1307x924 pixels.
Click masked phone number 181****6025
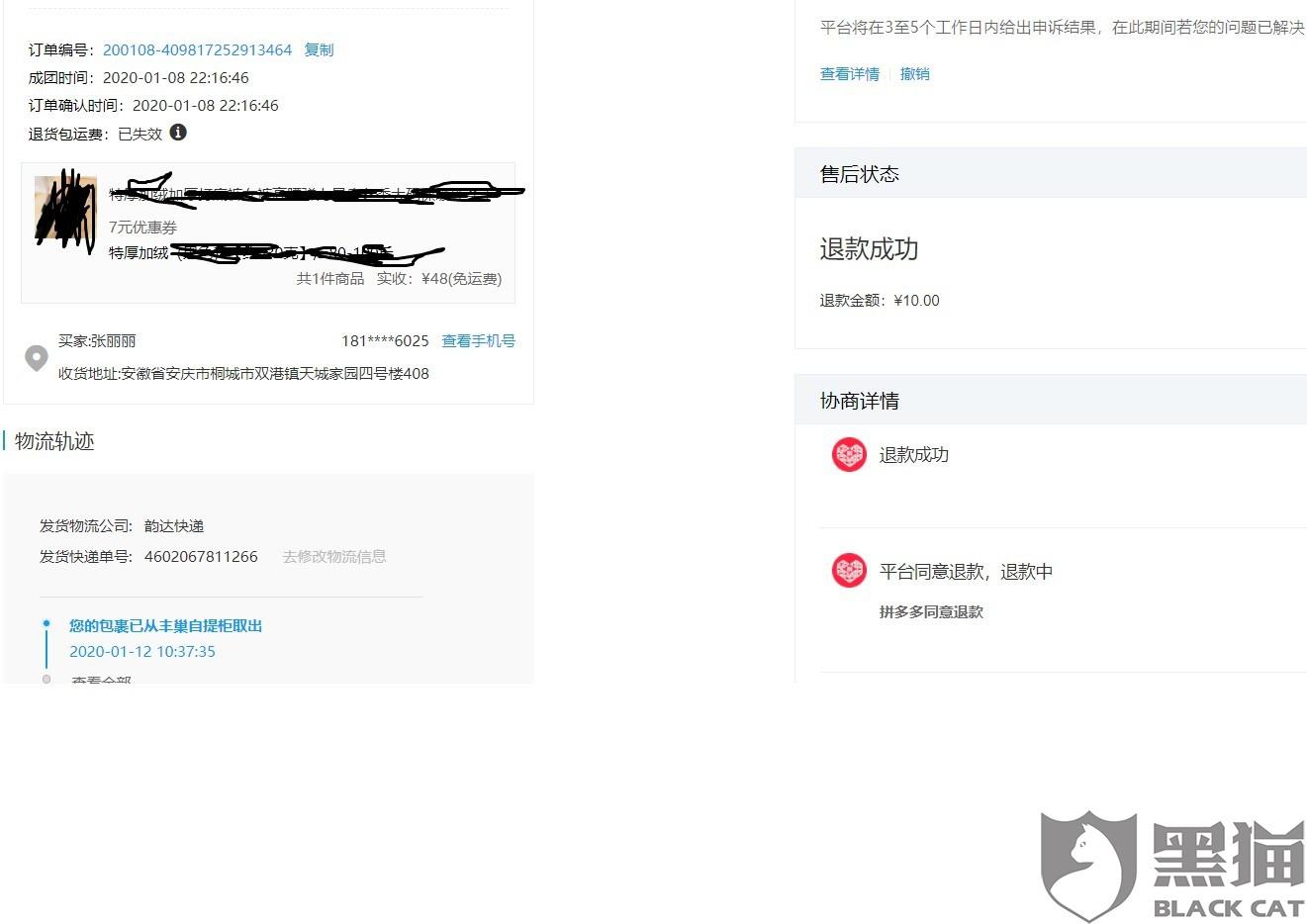point(385,341)
